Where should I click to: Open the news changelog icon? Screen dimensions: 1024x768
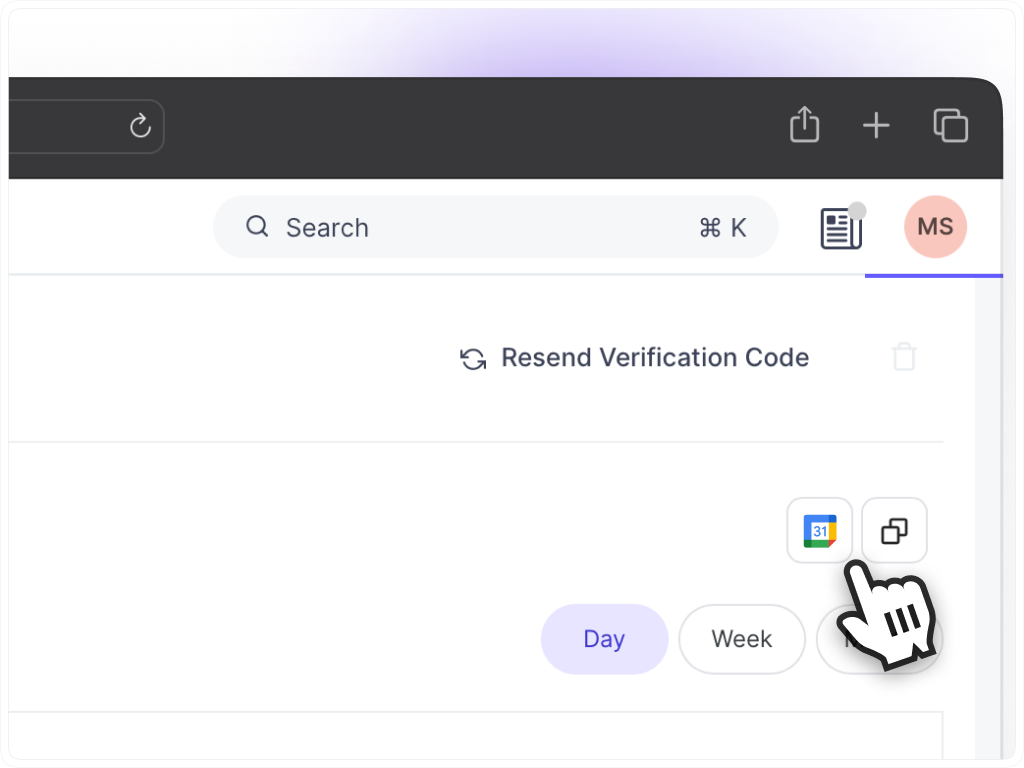(x=841, y=228)
